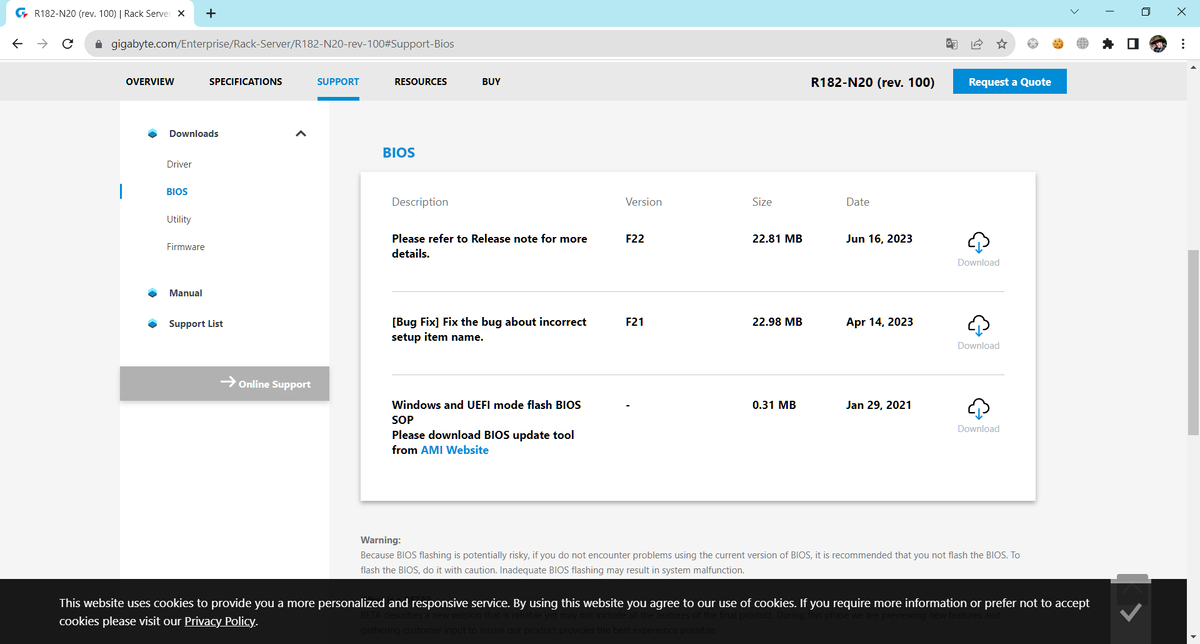Open the AMI Website link
The width and height of the screenshot is (1200, 644).
pos(455,450)
